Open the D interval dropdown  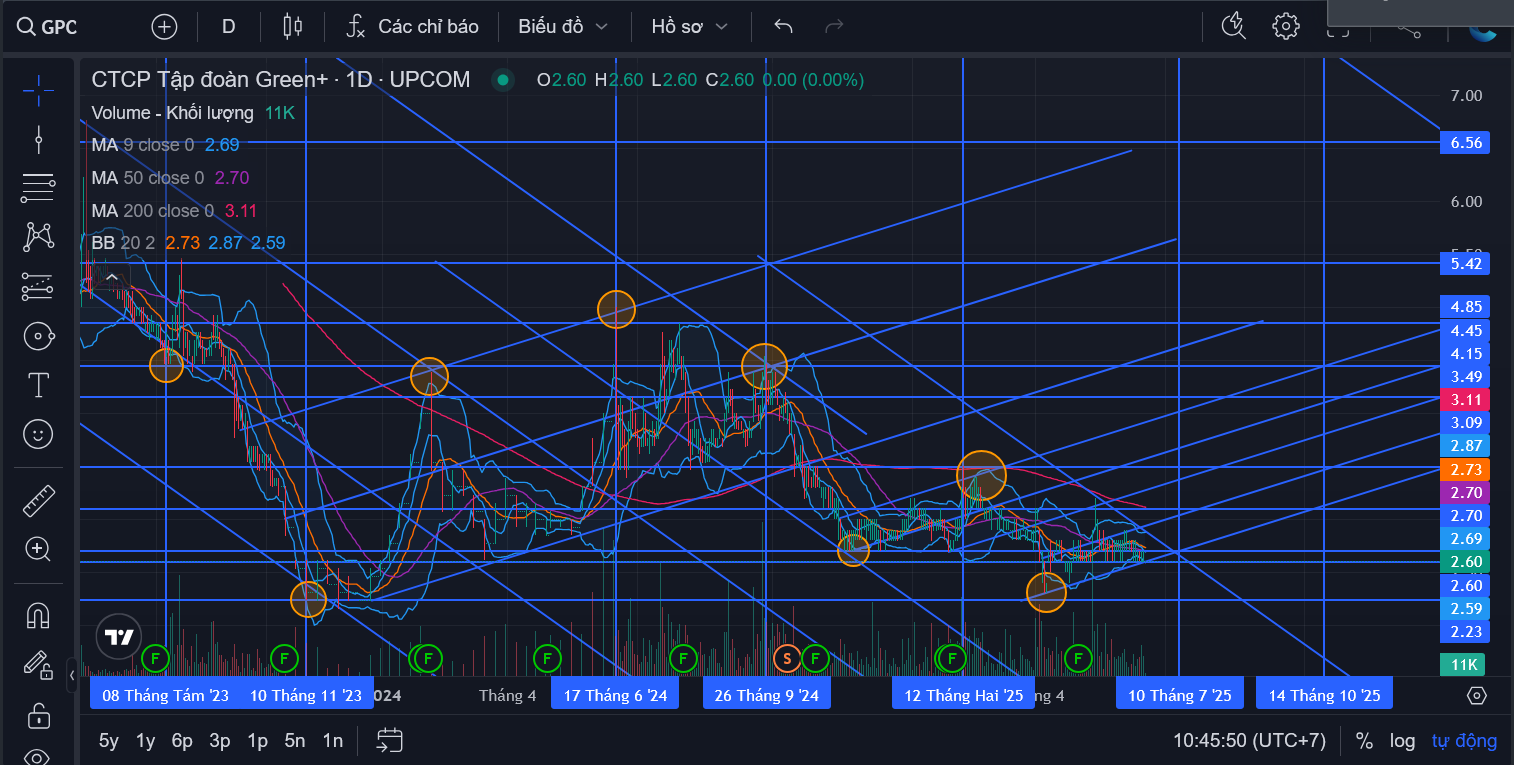click(228, 27)
